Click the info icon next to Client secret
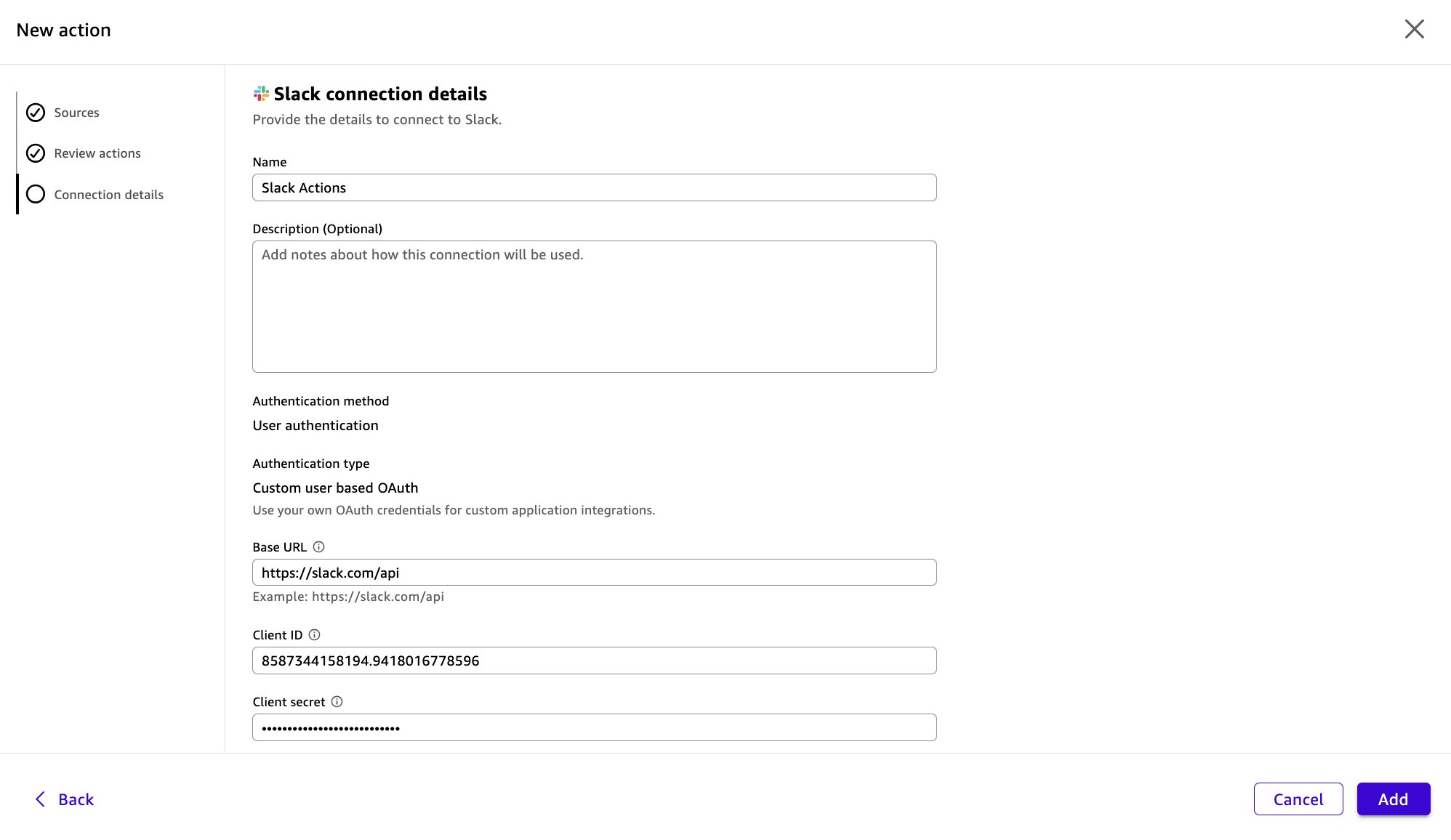The width and height of the screenshot is (1451, 840). [x=337, y=702]
